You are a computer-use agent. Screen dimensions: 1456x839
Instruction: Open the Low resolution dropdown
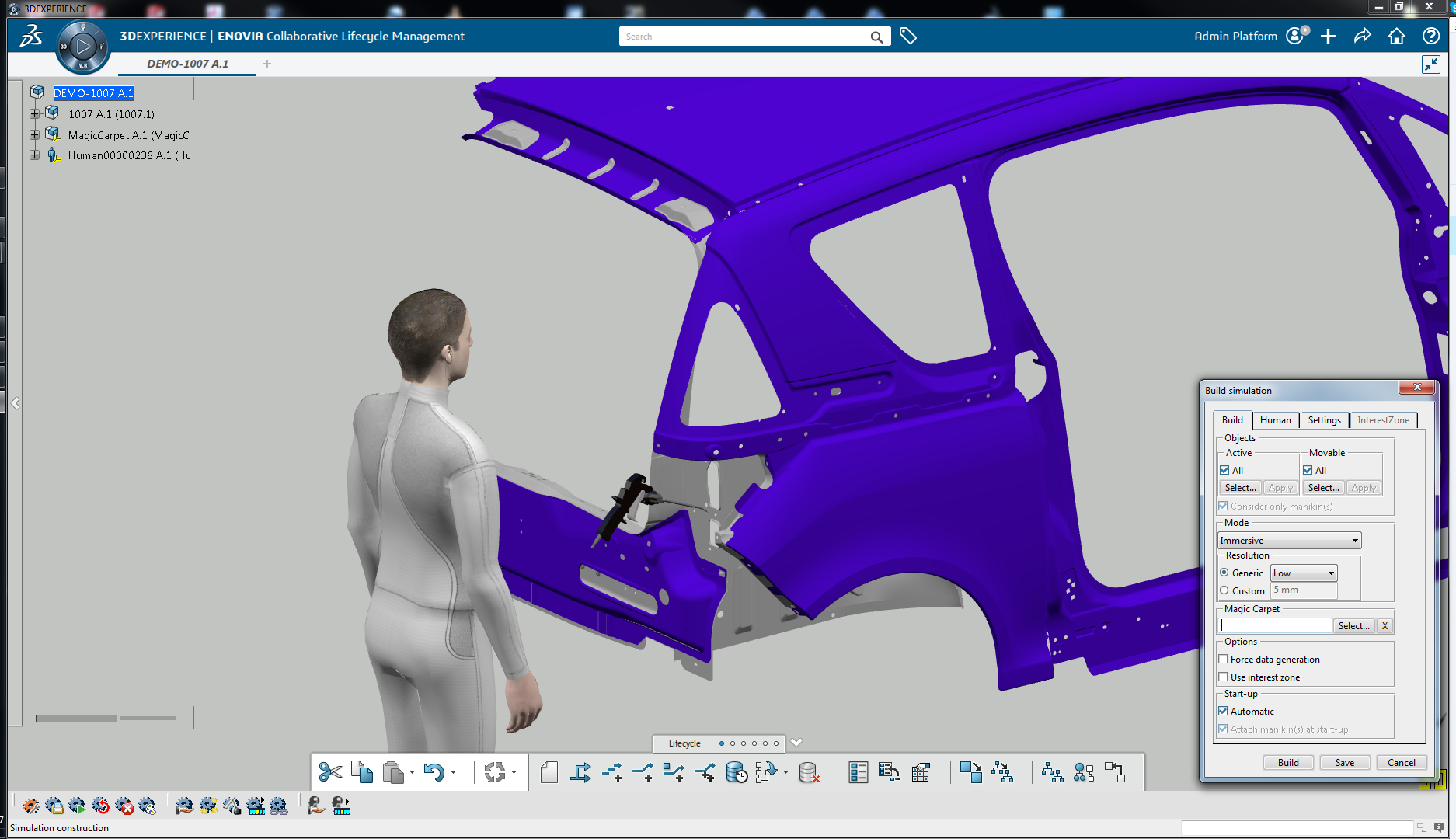(x=1304, y=573)
